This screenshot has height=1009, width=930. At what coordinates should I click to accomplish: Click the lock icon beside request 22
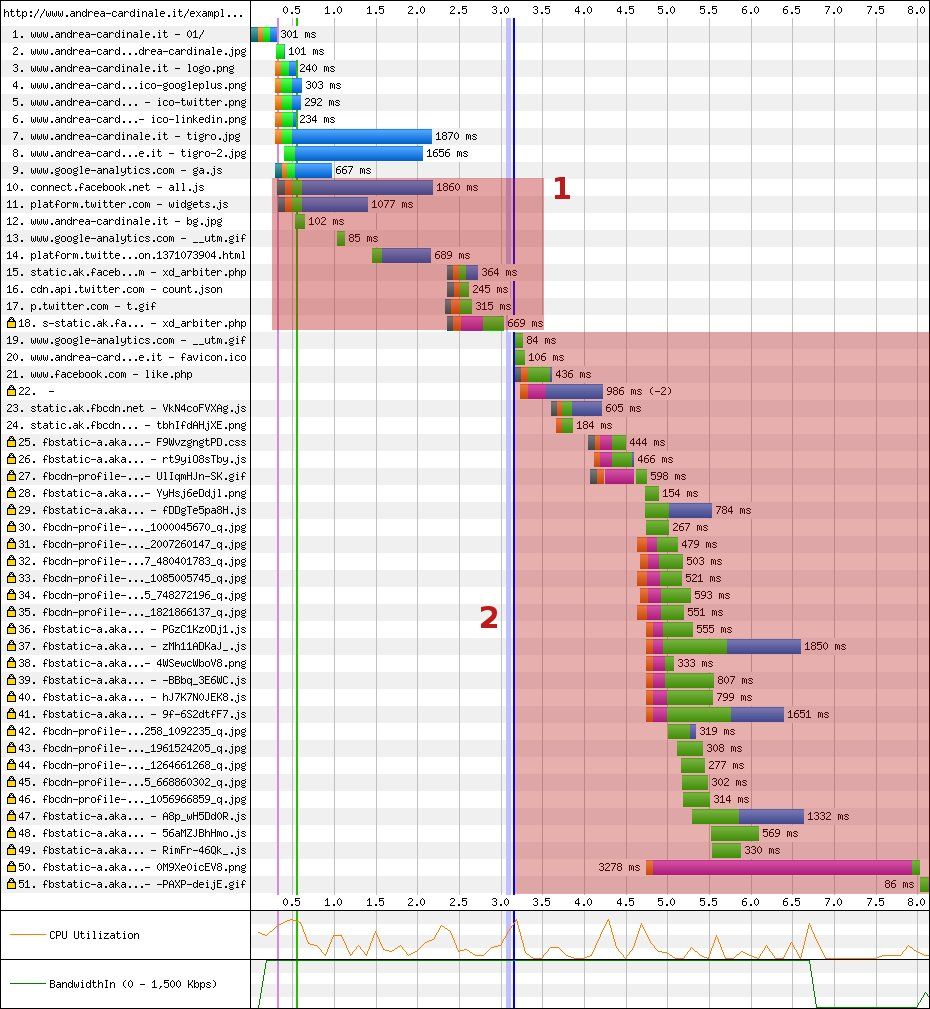[x=11, y=391]
